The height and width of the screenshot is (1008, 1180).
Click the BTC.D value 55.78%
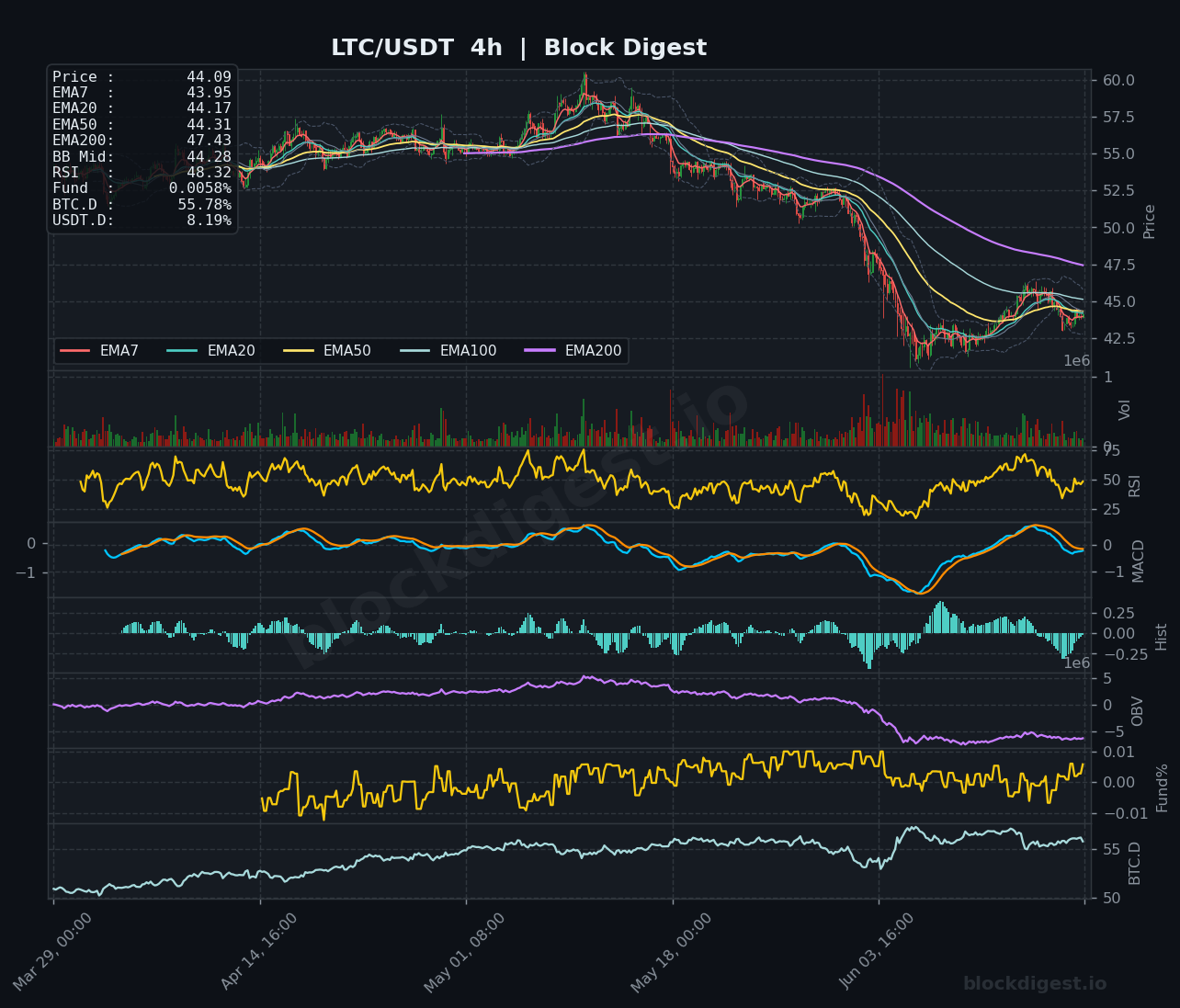point(204,205)
